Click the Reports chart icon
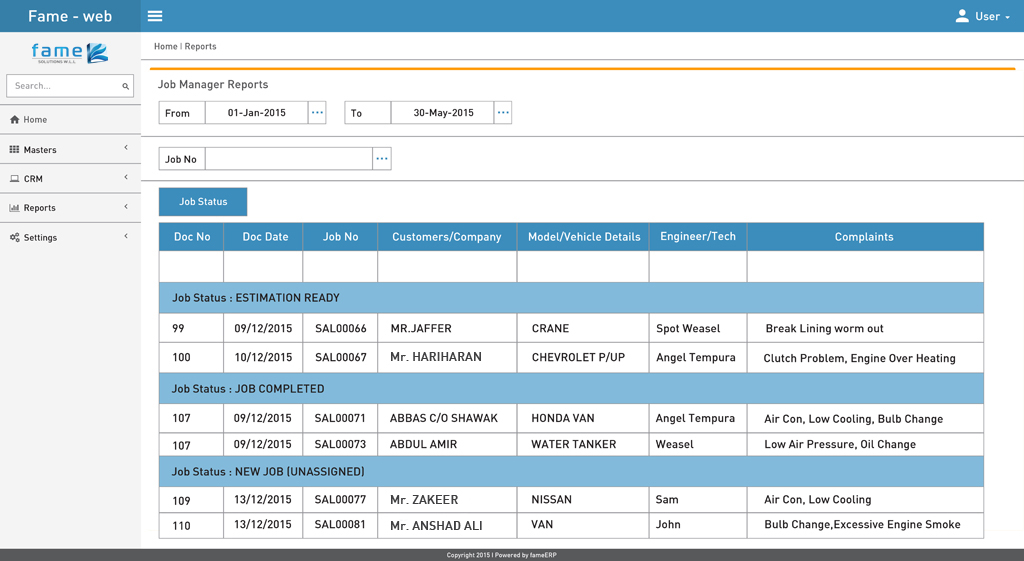 [x=14, y=208]
